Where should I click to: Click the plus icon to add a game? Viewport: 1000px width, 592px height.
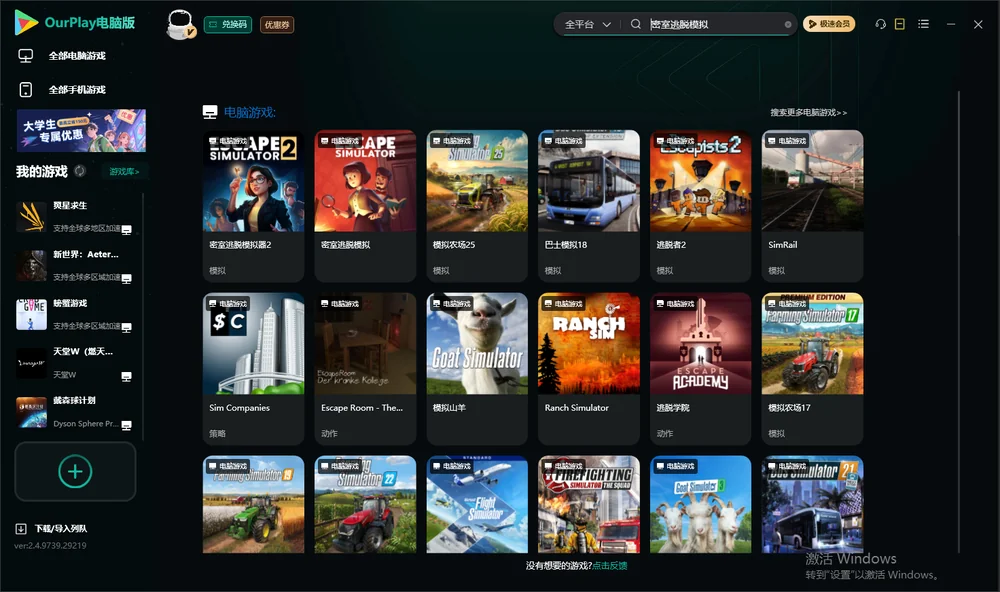click(75, 471)
